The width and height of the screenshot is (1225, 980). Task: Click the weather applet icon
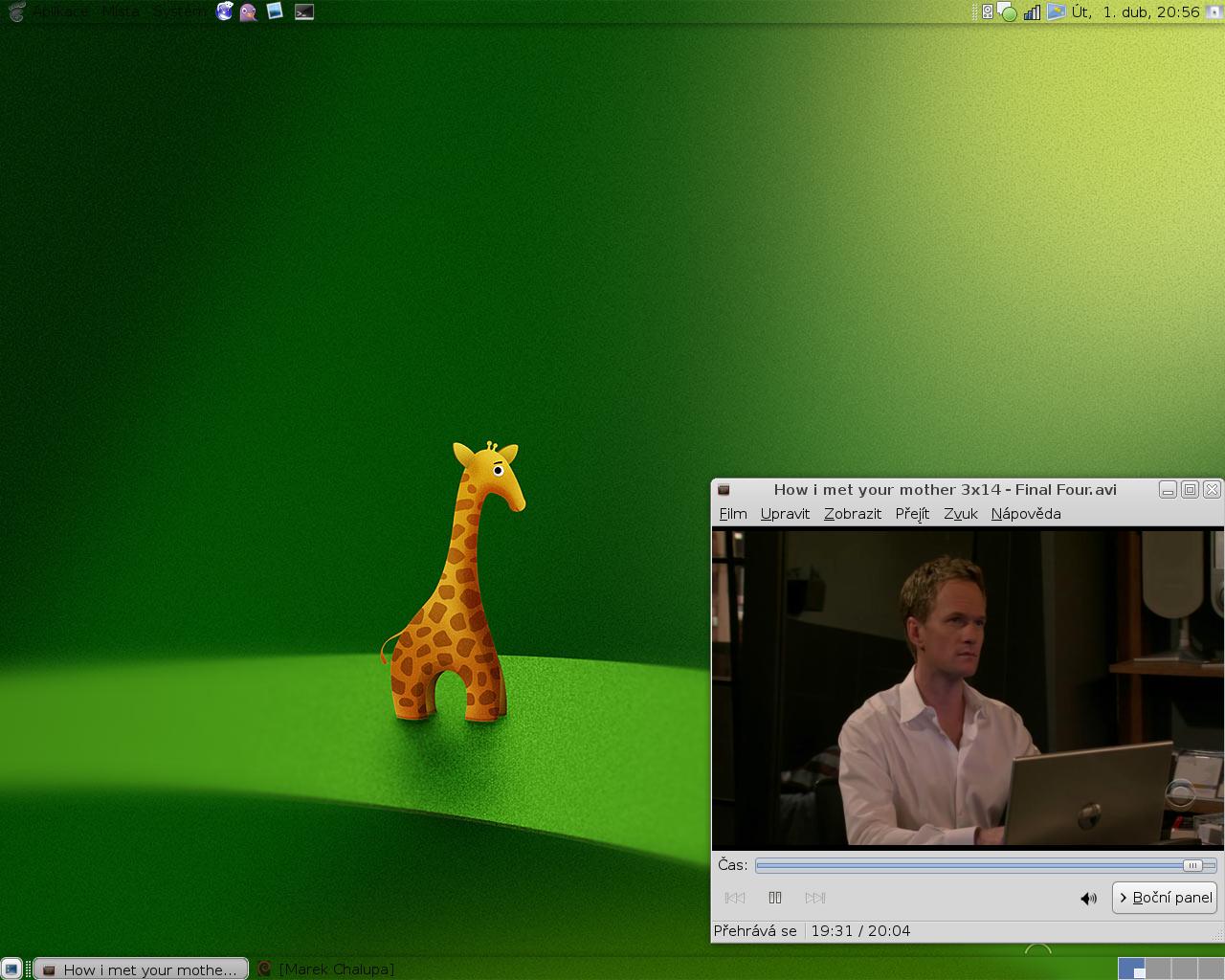(x=1056, y=11)
